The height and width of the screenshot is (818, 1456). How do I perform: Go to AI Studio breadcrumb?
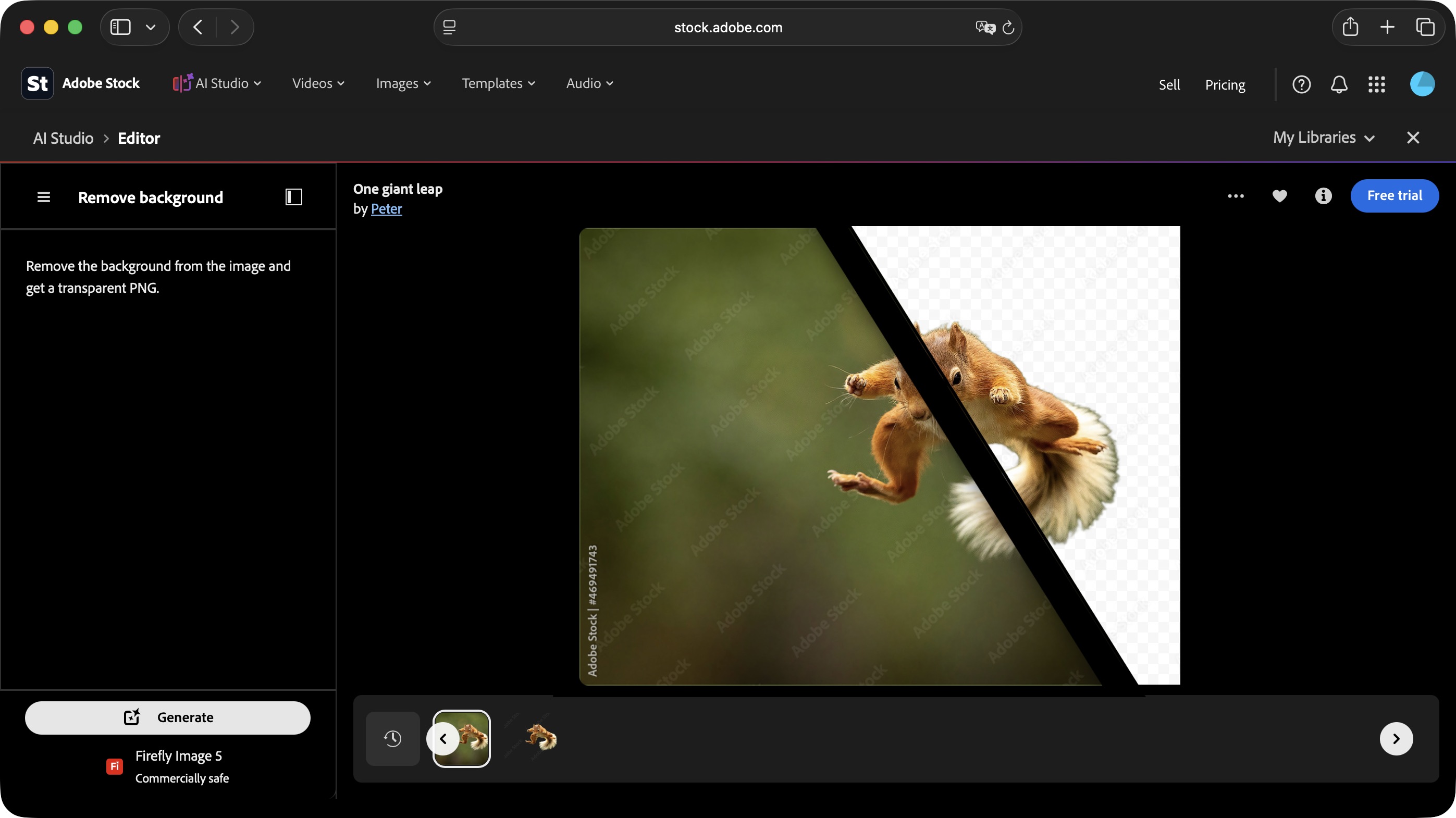(x=63, y=139)
